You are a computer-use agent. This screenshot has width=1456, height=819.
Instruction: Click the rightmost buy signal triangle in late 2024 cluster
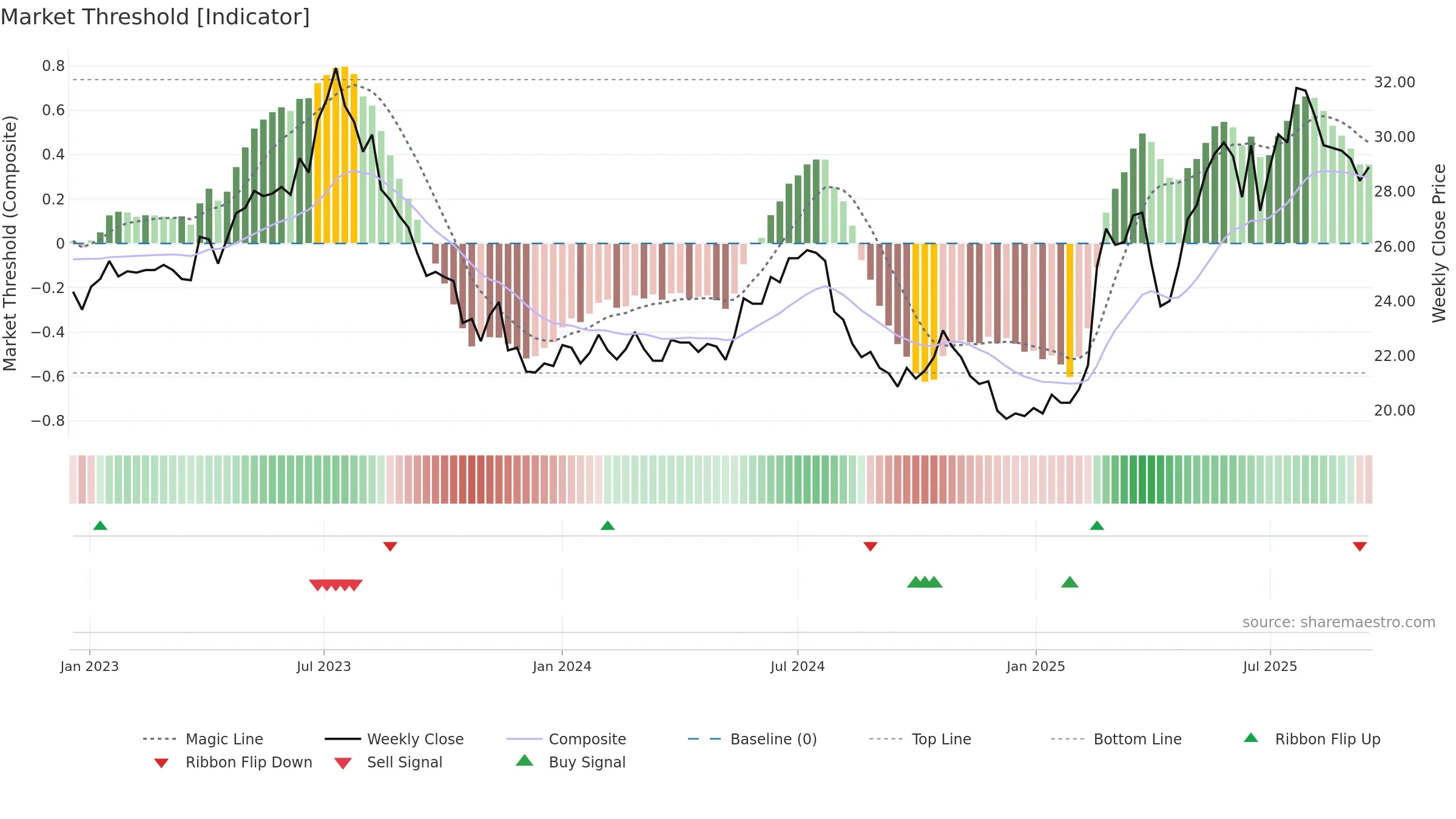coord(934,582)
